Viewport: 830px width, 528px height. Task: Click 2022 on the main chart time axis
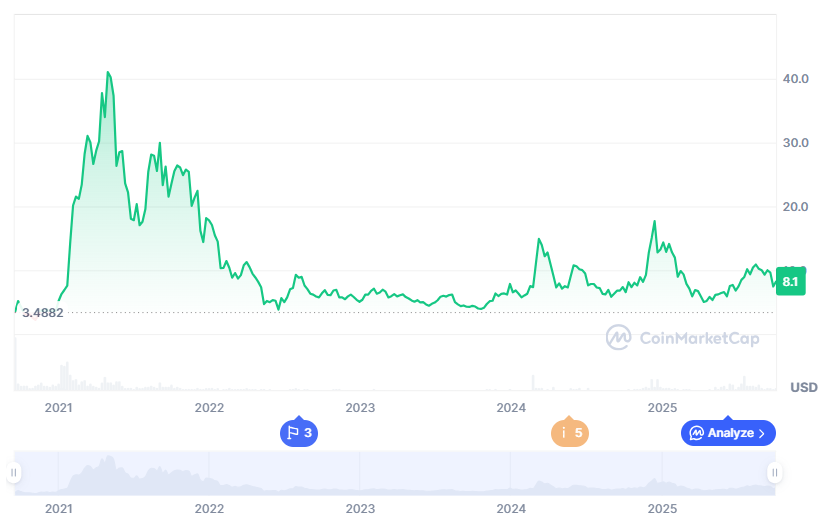[209, 408]
